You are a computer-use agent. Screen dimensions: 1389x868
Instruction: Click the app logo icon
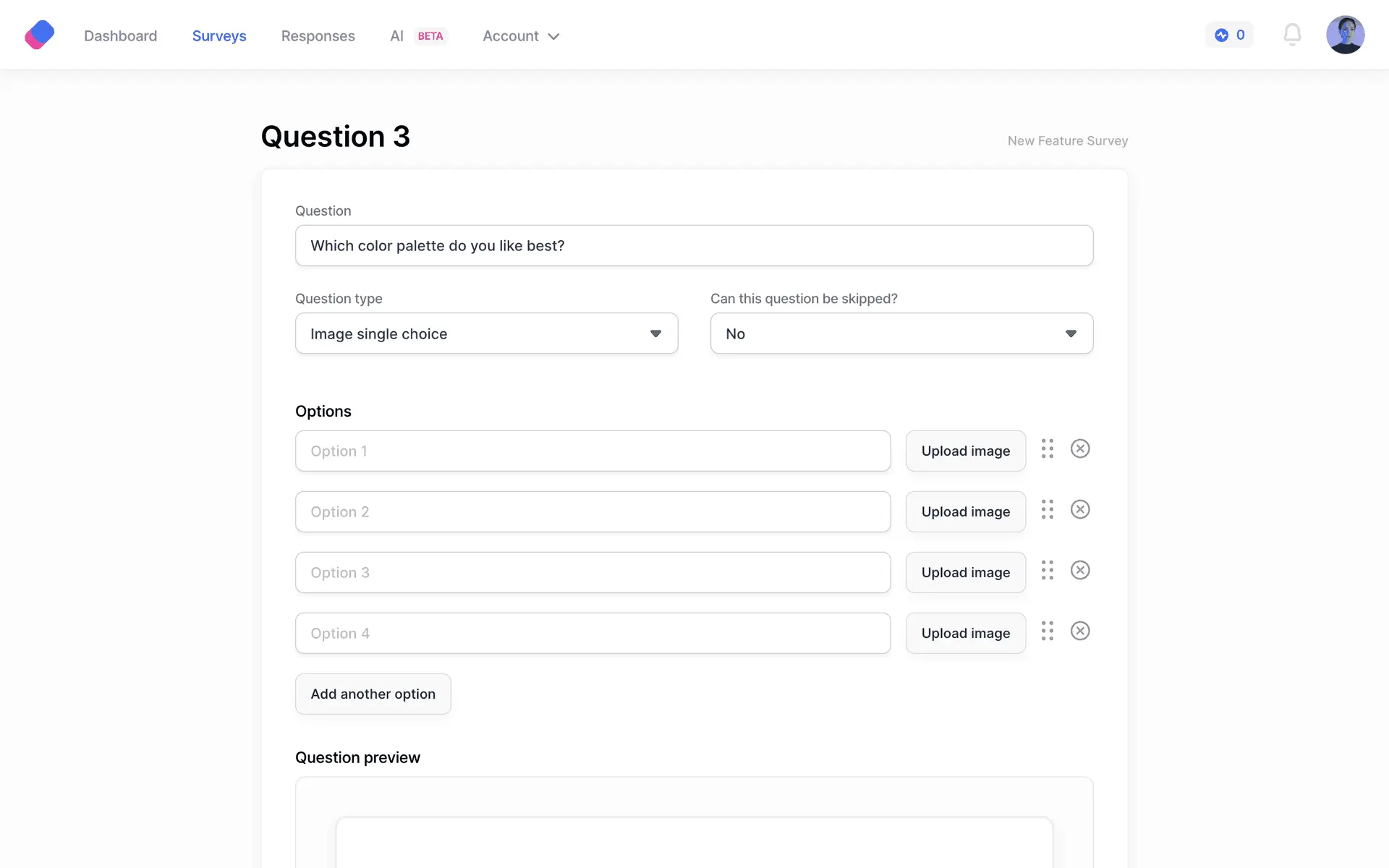[40, 35]
